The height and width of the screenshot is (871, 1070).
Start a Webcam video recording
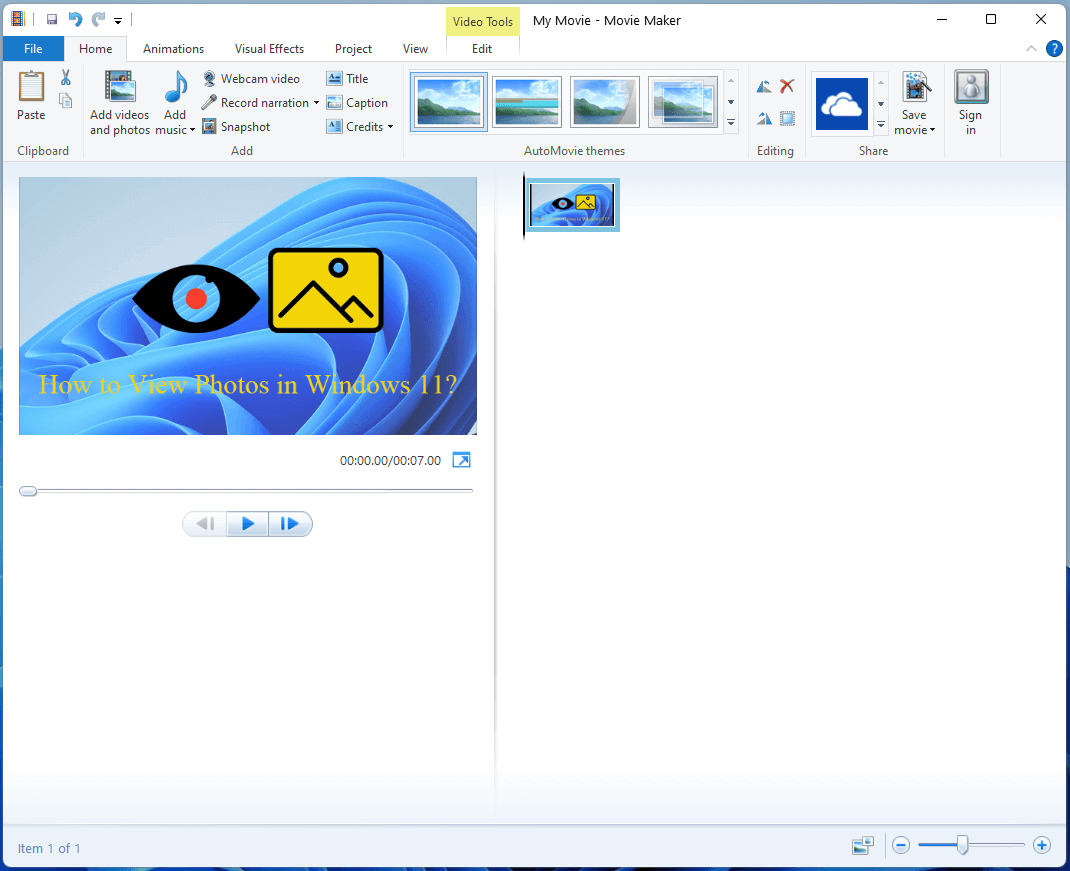[251, 78]
